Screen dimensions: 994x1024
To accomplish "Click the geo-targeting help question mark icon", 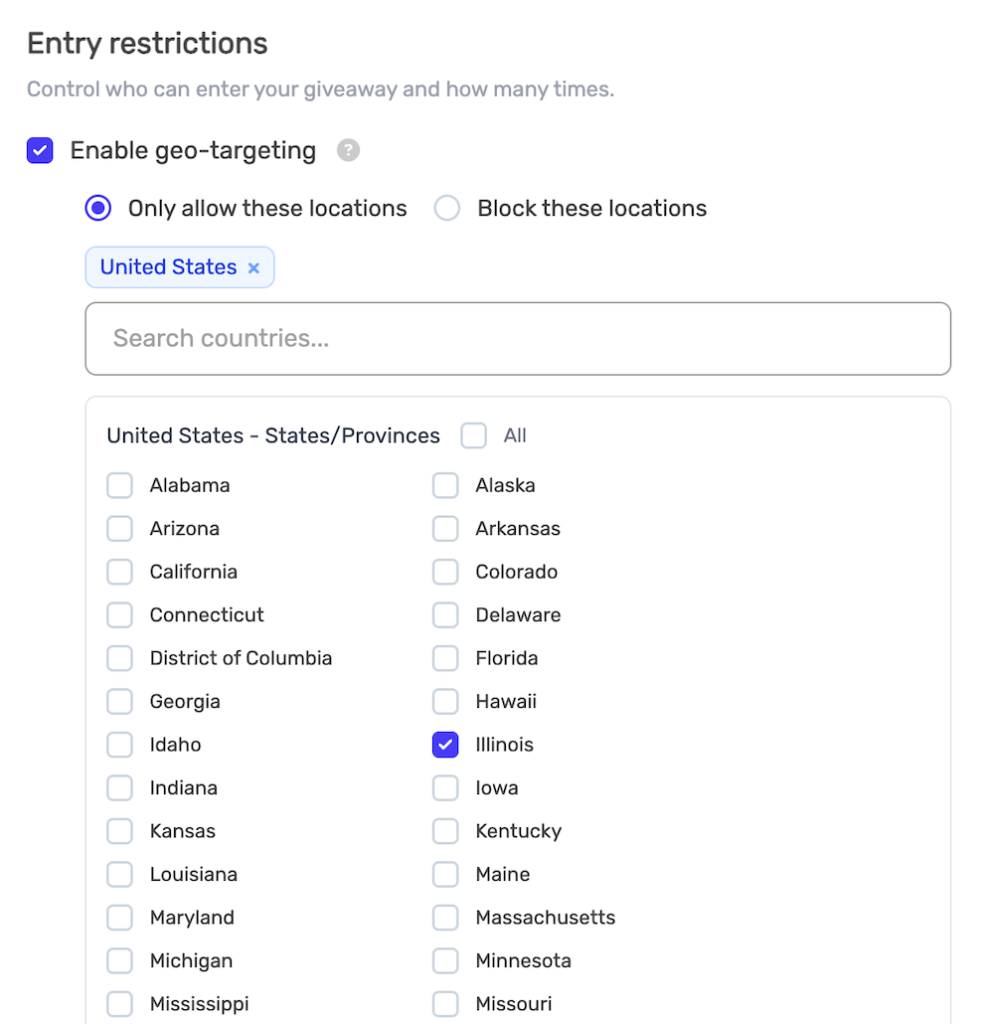I will click(x=348, y=151).
